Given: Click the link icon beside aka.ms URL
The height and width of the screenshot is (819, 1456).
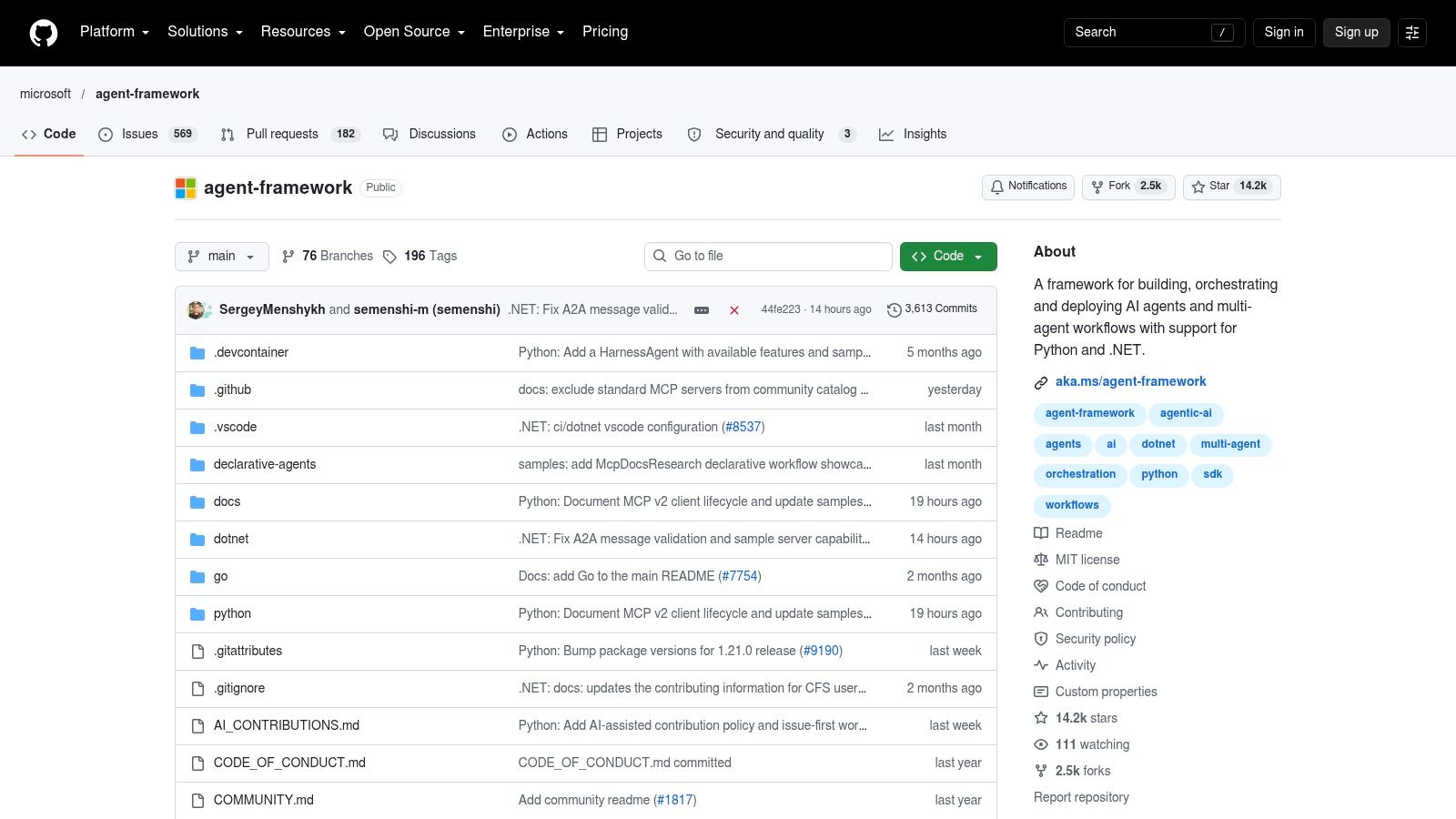Looking at the screenshot, I should click(1041, 383).
